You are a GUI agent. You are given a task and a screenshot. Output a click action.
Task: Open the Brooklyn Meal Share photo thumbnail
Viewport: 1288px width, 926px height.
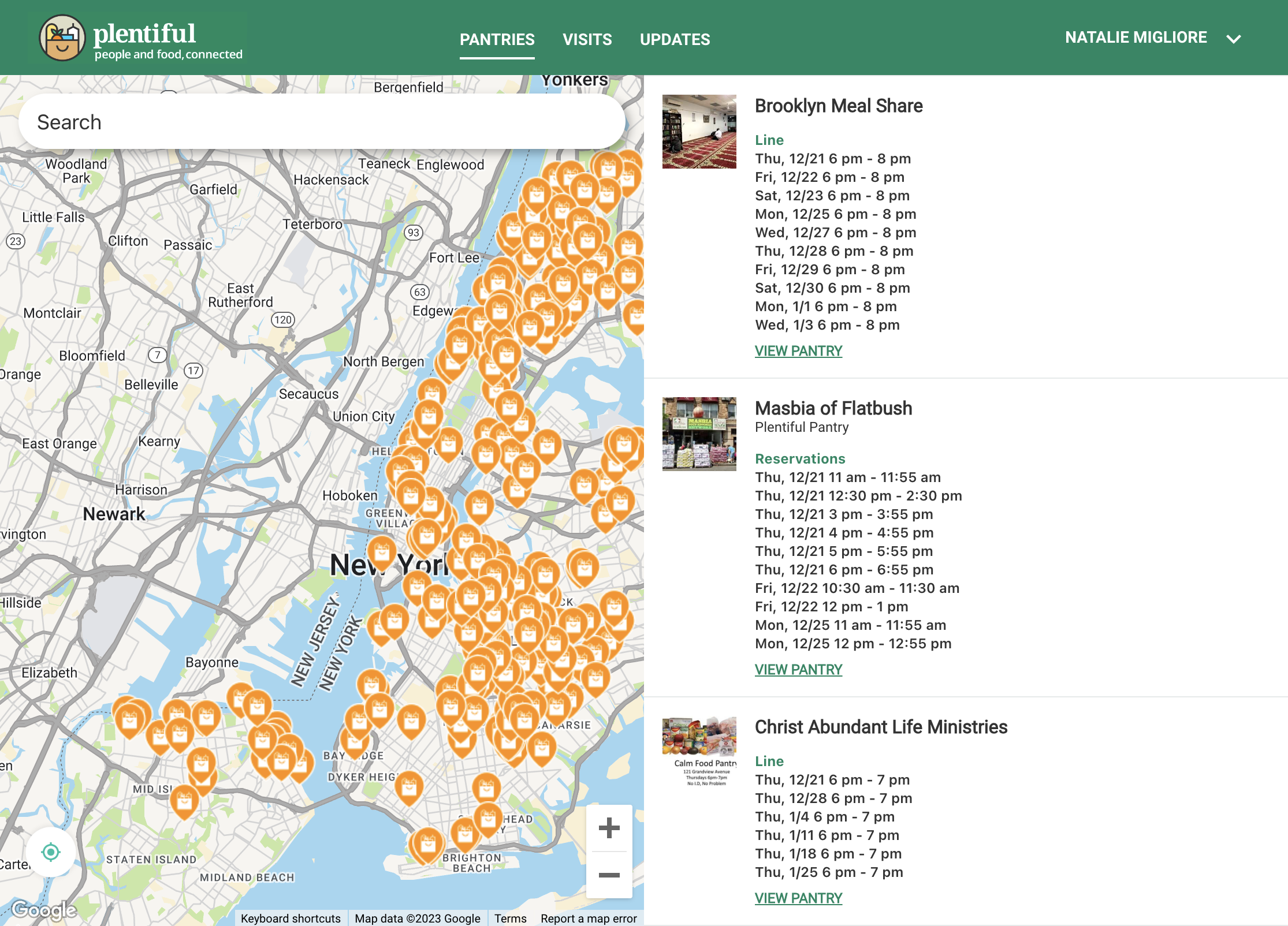[699, 132]
